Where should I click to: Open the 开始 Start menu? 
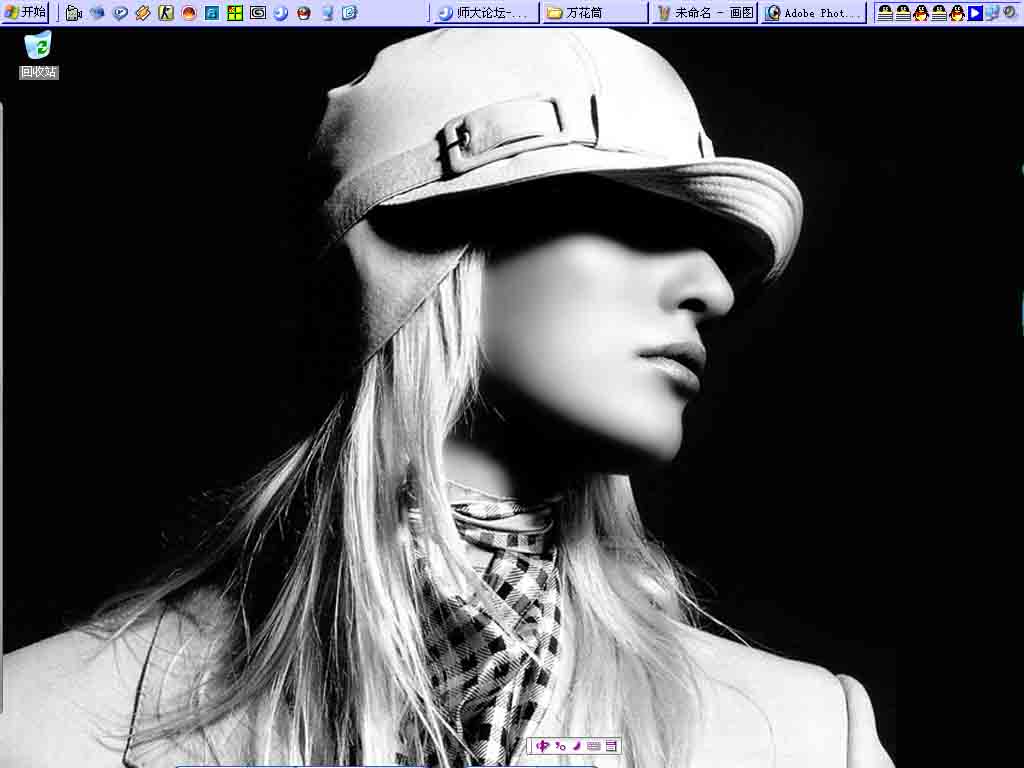pos(25,13)
